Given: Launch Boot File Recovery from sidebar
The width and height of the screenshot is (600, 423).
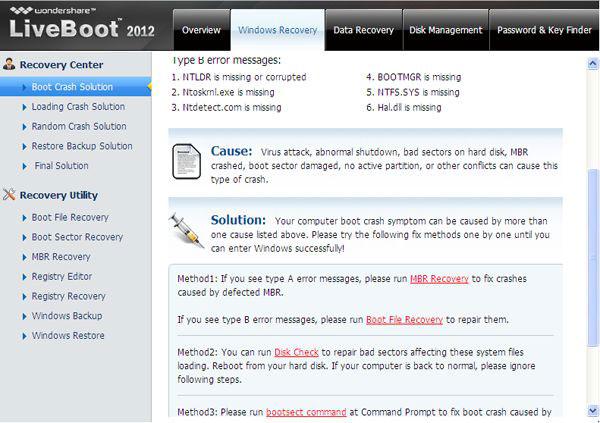Looking at the screenshot, I should coord(70,217).
